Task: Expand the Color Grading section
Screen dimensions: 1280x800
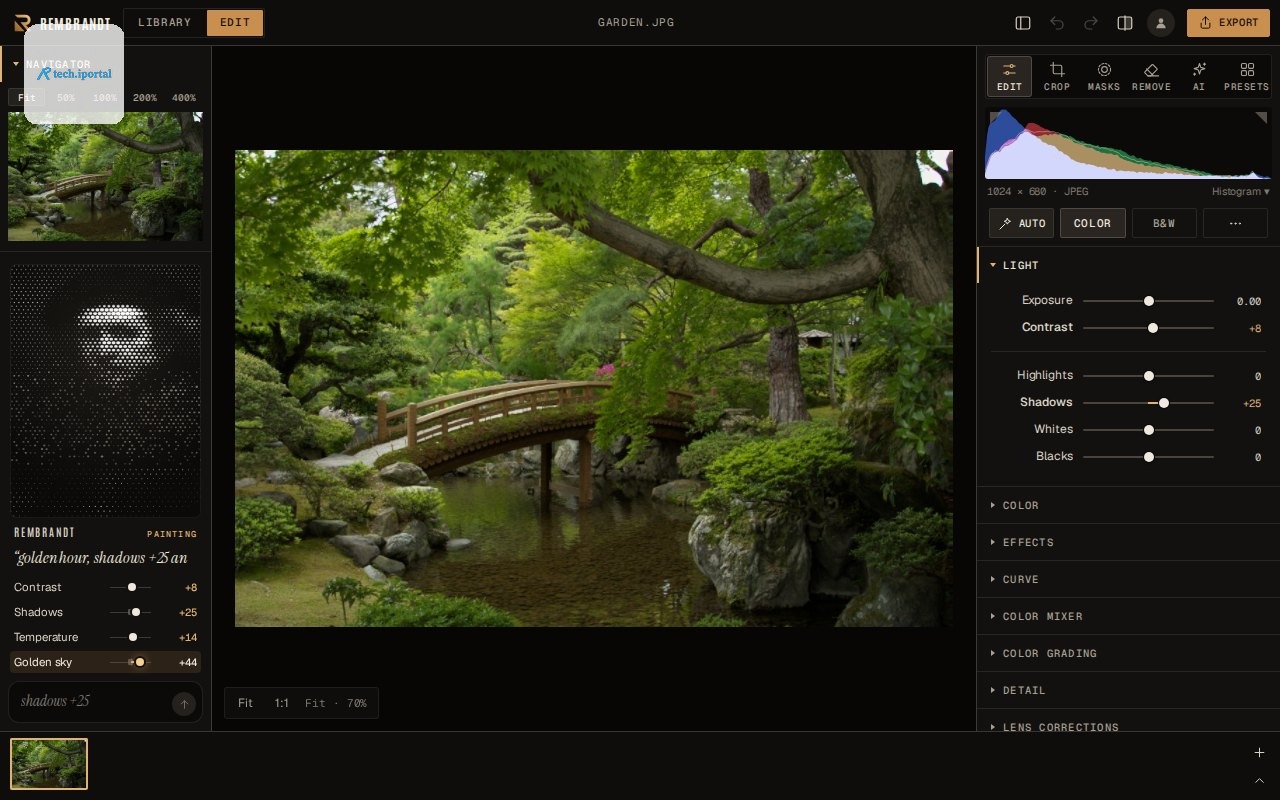Action: pyautogui.click(x=1128, y=653)
